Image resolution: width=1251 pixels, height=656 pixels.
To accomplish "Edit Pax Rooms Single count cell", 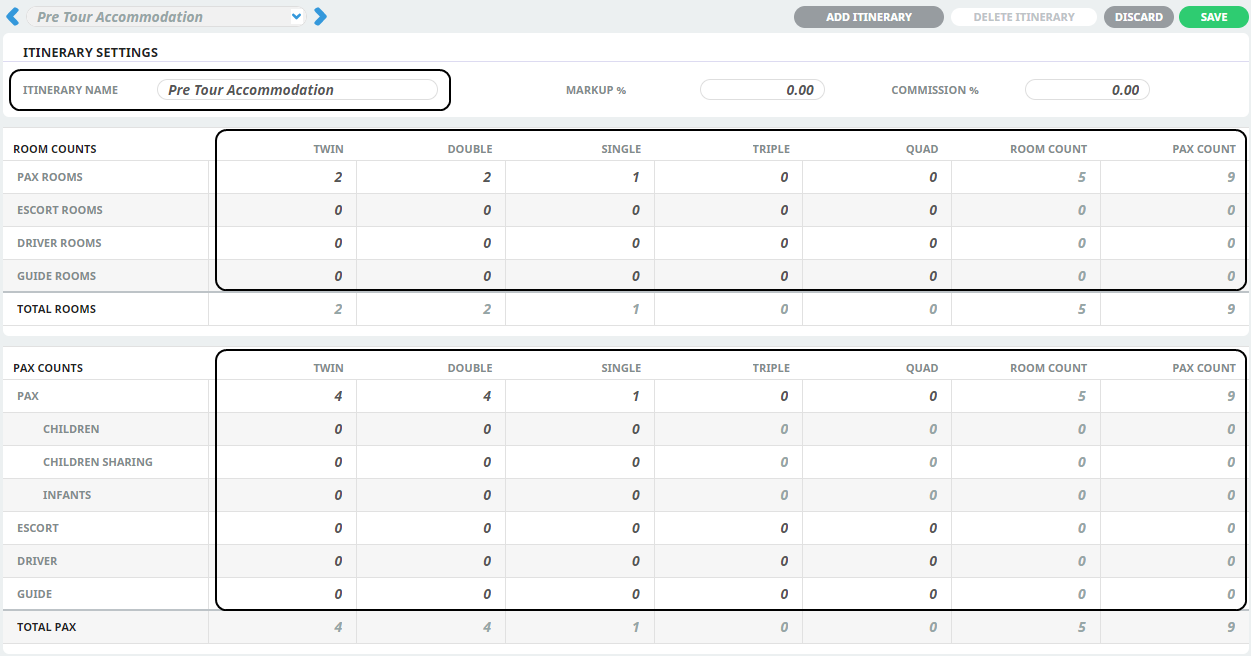I will click(580, 177).
